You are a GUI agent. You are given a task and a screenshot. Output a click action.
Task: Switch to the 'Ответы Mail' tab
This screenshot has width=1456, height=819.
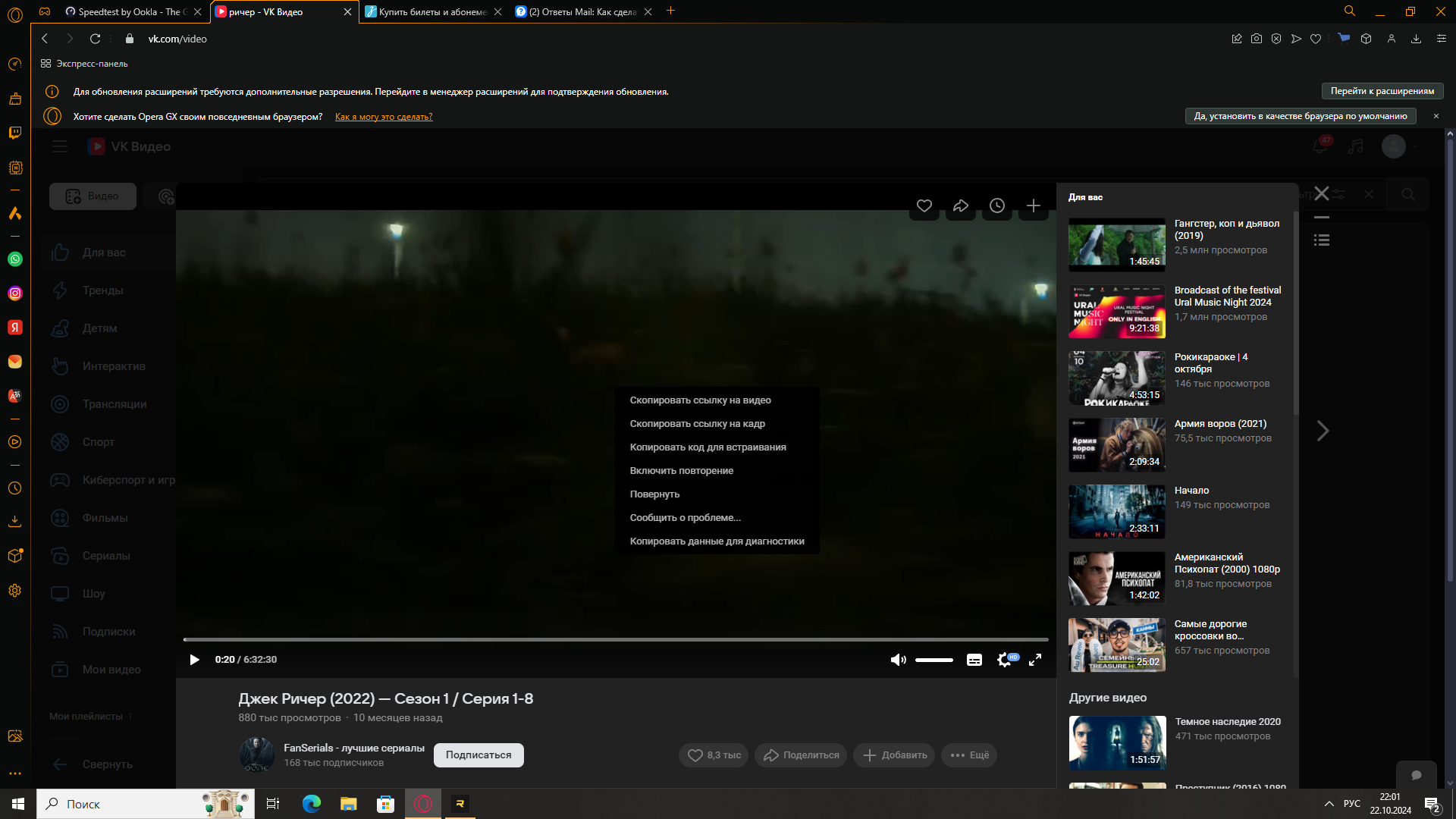click(x=582, y=11)
